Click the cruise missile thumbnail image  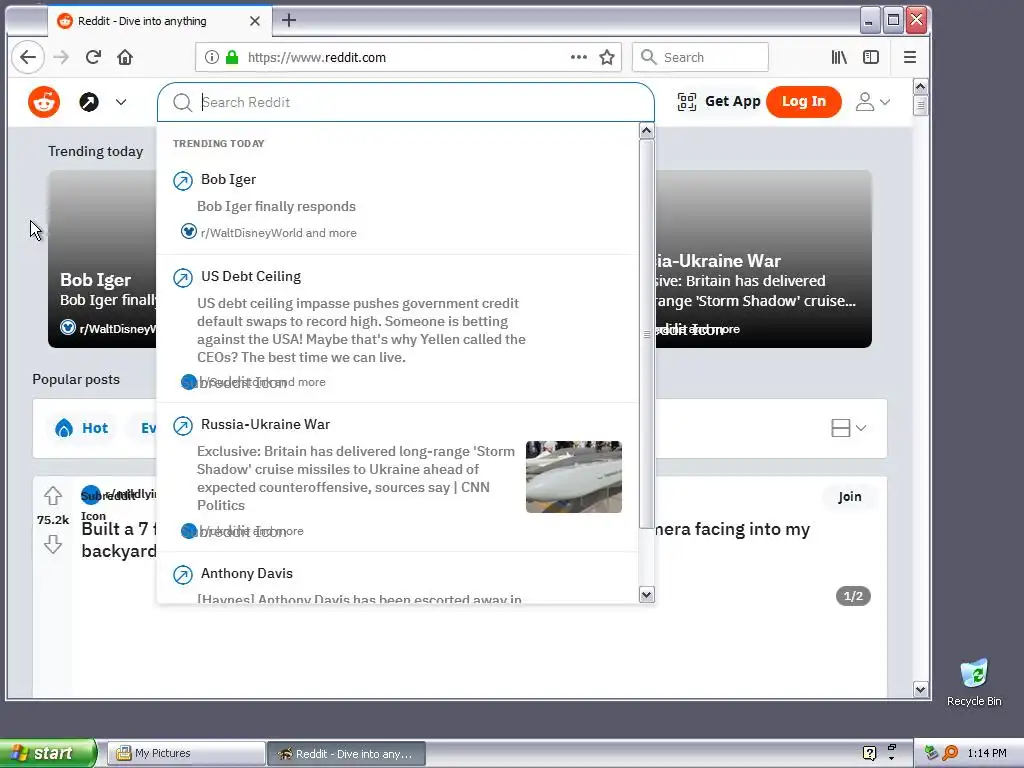coord(573,477)
